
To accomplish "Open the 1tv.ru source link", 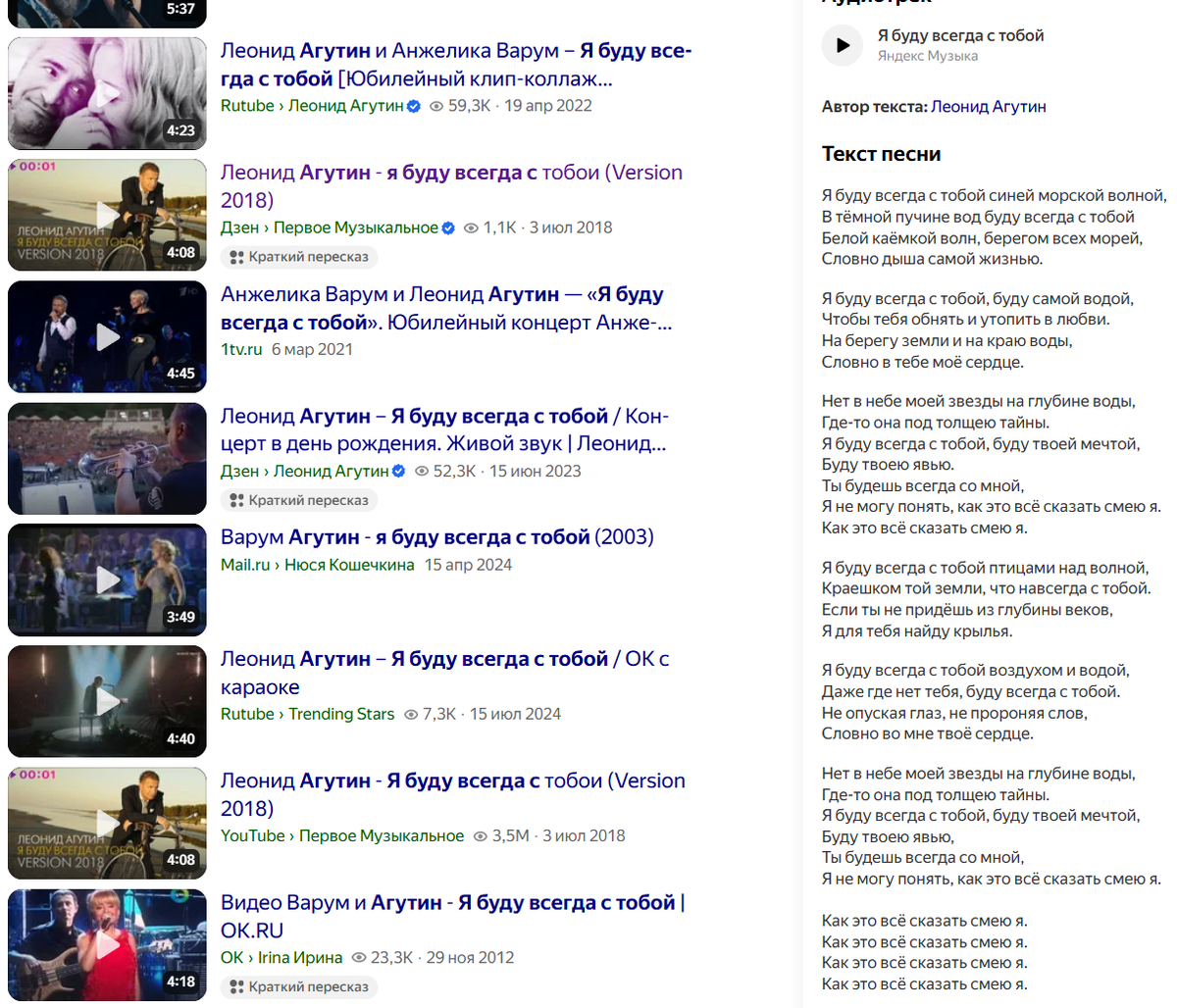I will point(241,349).
